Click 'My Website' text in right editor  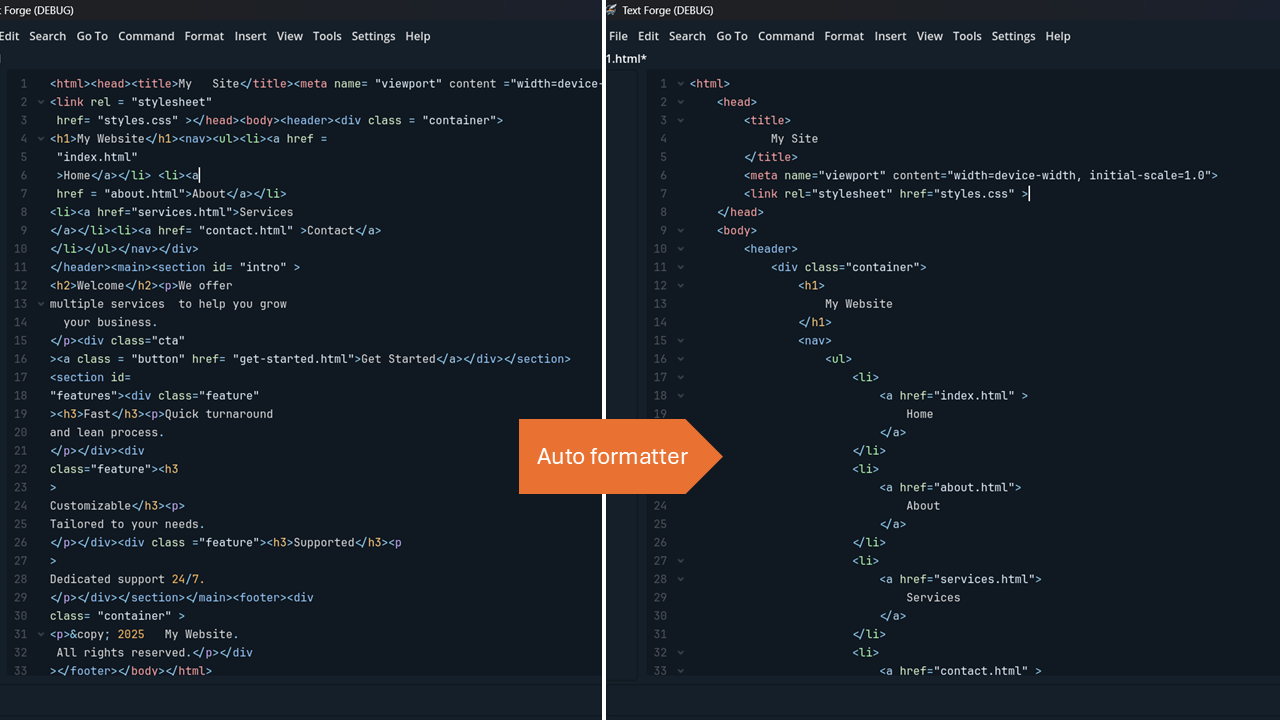pyautogui.click(x=858, y=304)
